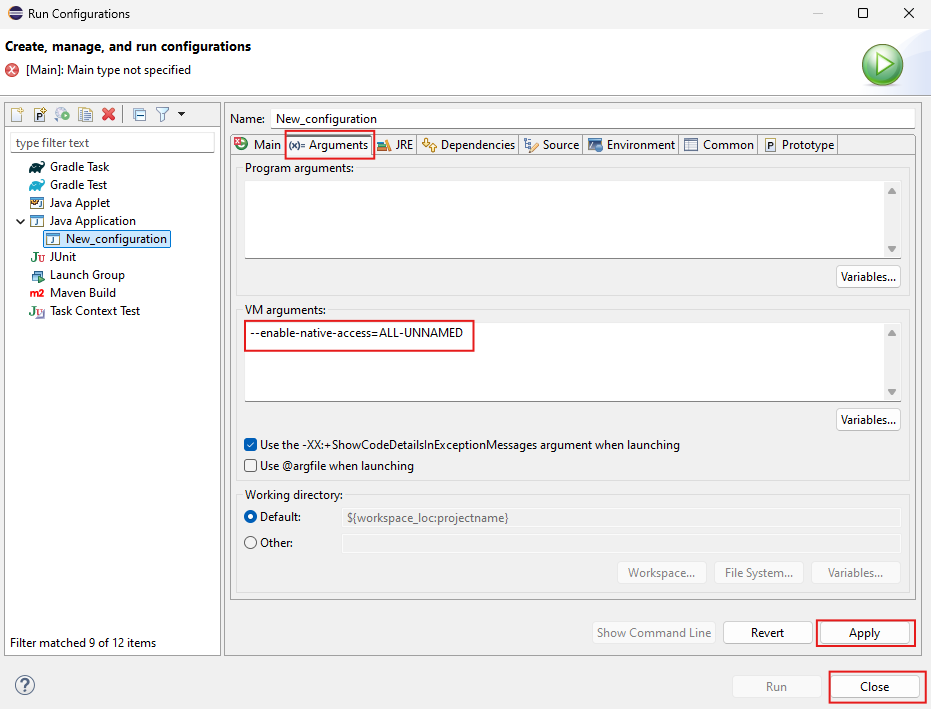Image resolution: width=931 pixels, height=709 pixels.
Task: Click the Name input field
Action: (592, 119)
